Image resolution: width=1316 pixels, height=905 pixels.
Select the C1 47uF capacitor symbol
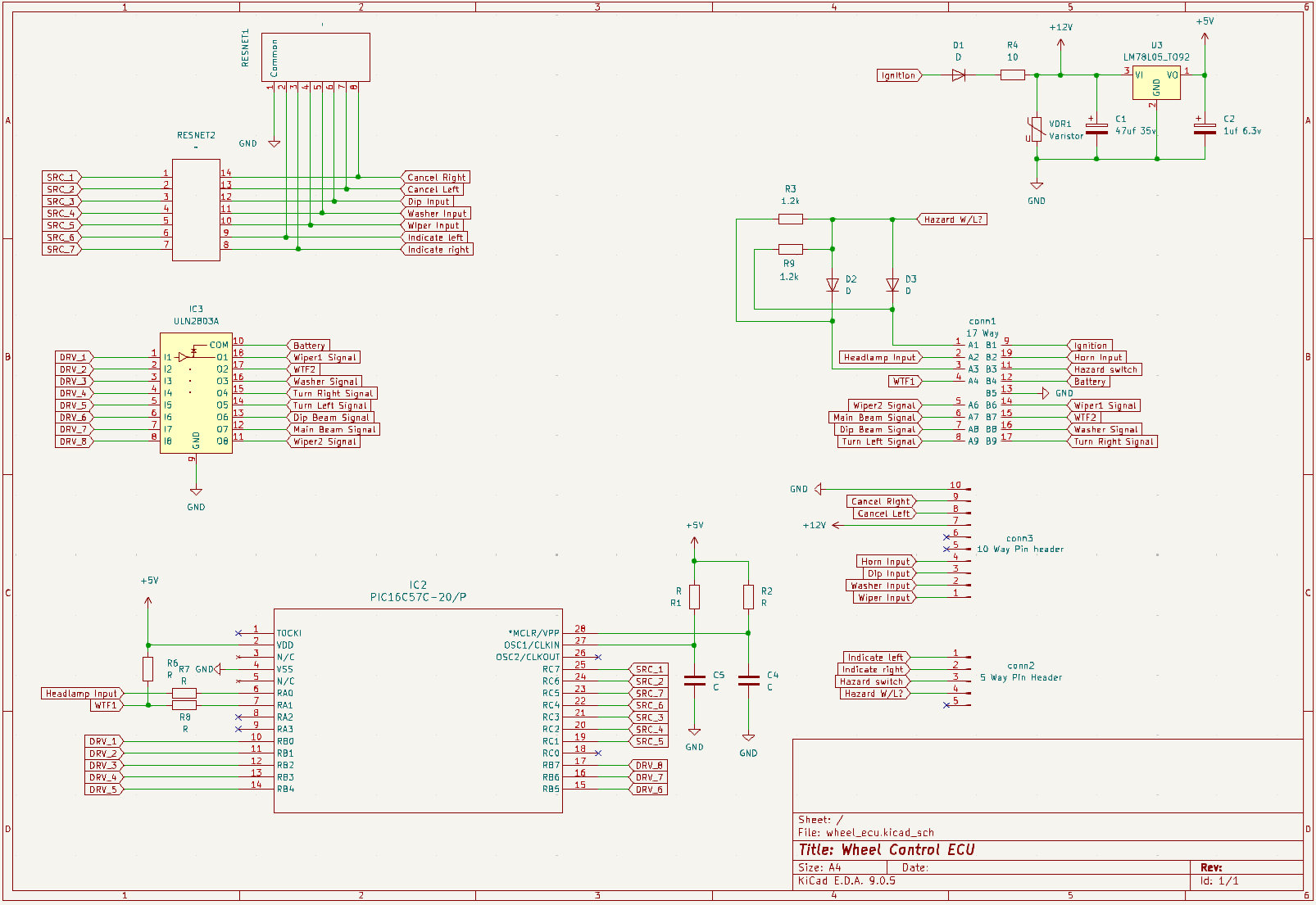click(x=1096, y=129)
